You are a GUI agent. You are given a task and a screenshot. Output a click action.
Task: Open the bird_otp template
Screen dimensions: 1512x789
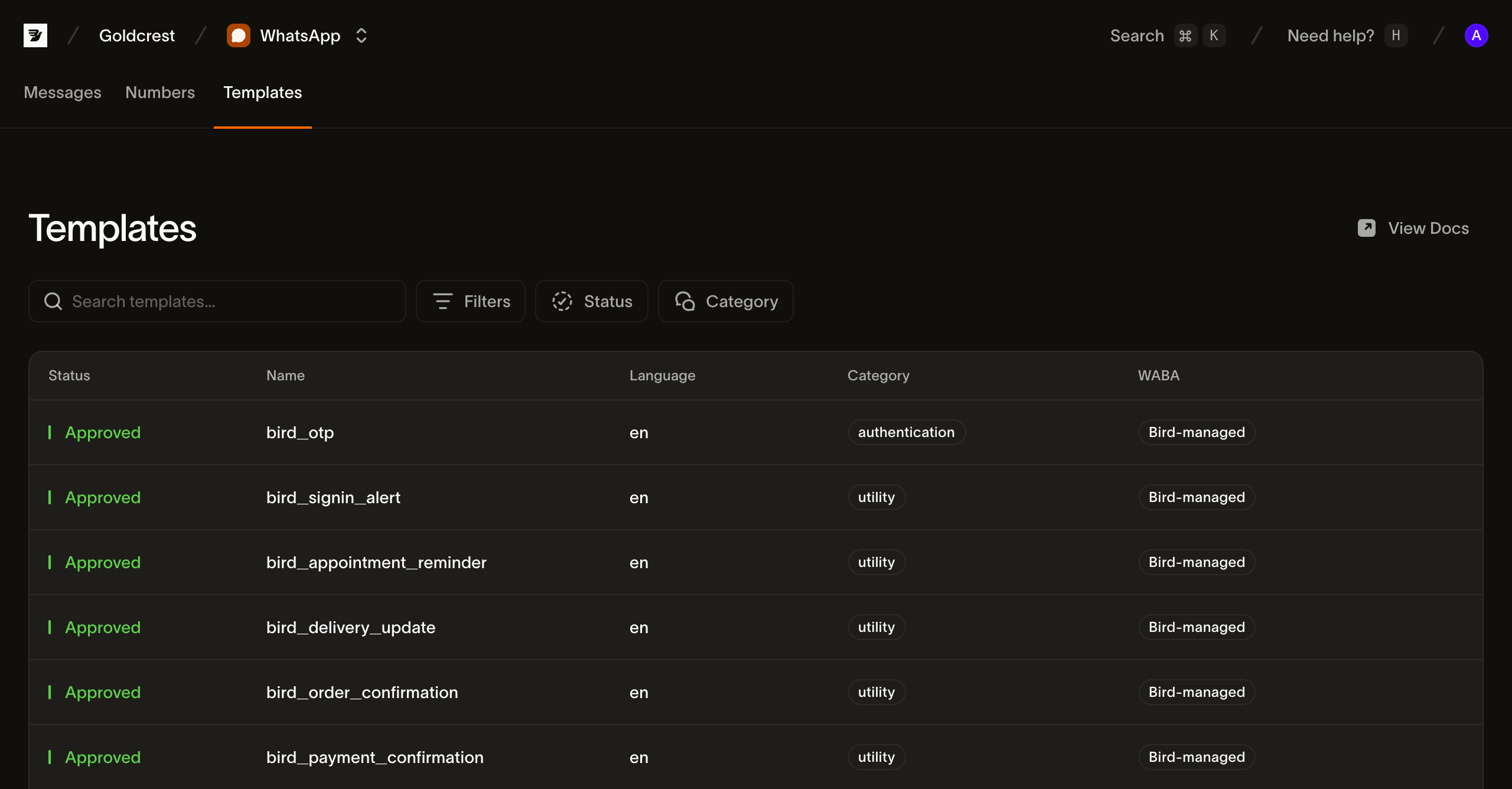[300, 432]
